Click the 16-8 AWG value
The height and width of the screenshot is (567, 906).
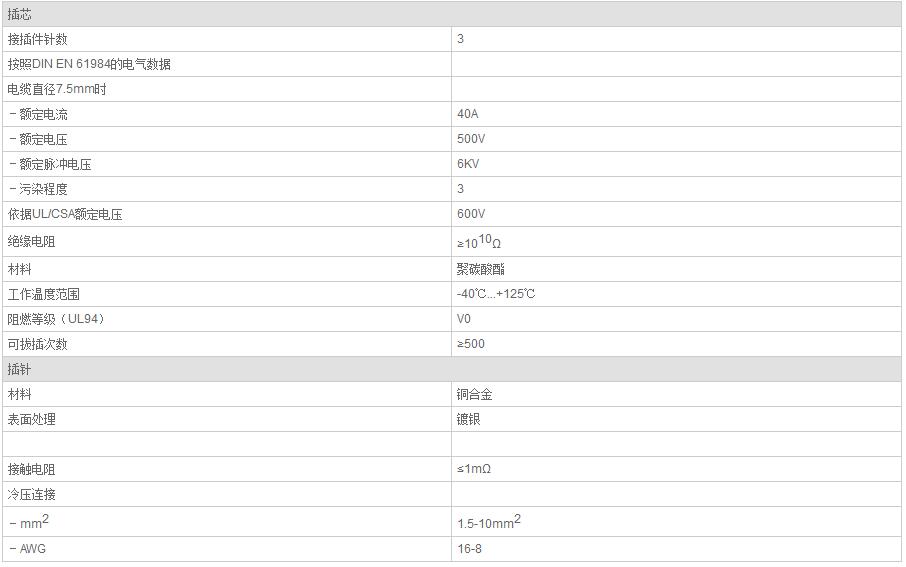pyautogui.click(x=469, y=549)
